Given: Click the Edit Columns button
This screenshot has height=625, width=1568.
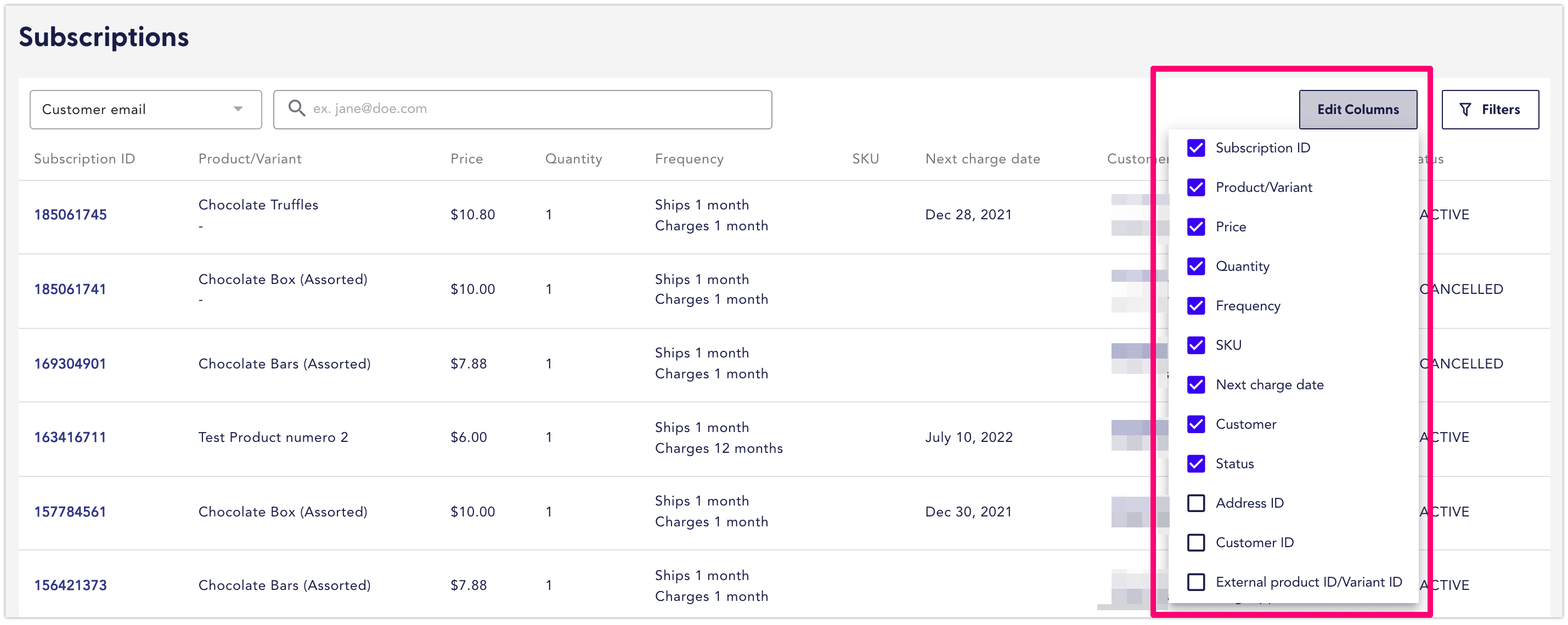Looking at the screenshot, I should click(x=1358, y=110).
